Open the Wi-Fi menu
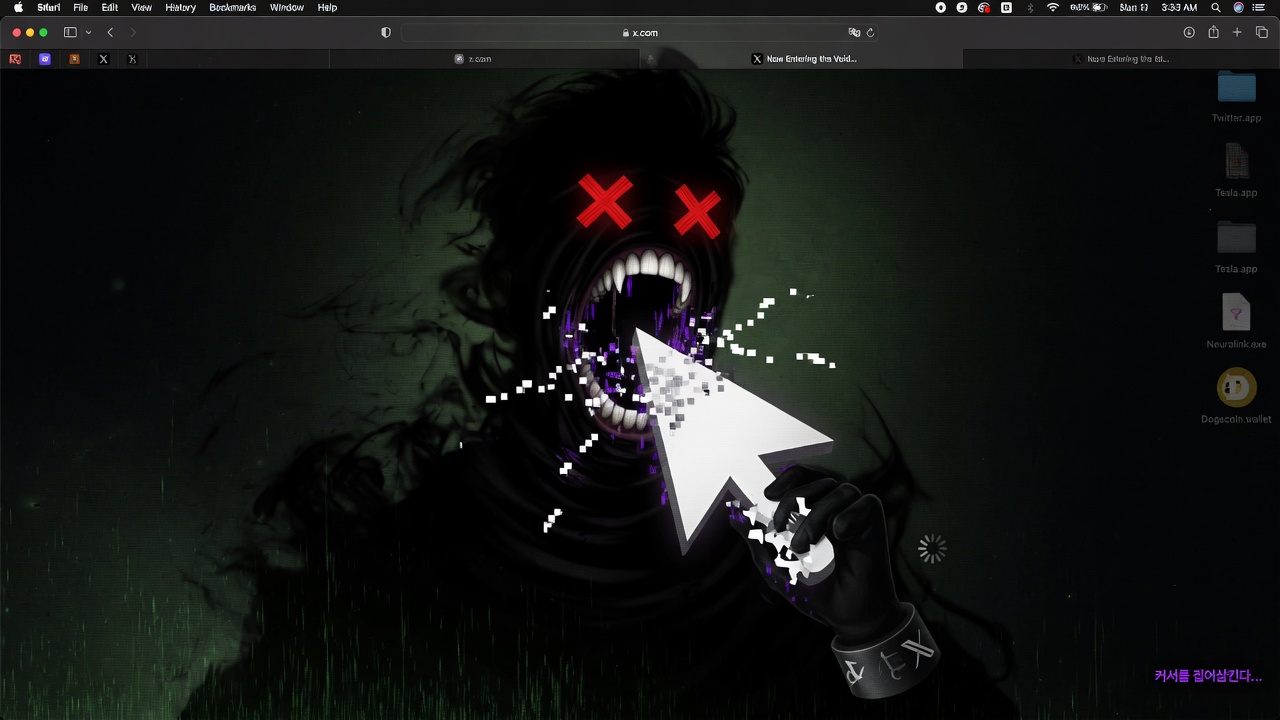 click(1053, 7)
